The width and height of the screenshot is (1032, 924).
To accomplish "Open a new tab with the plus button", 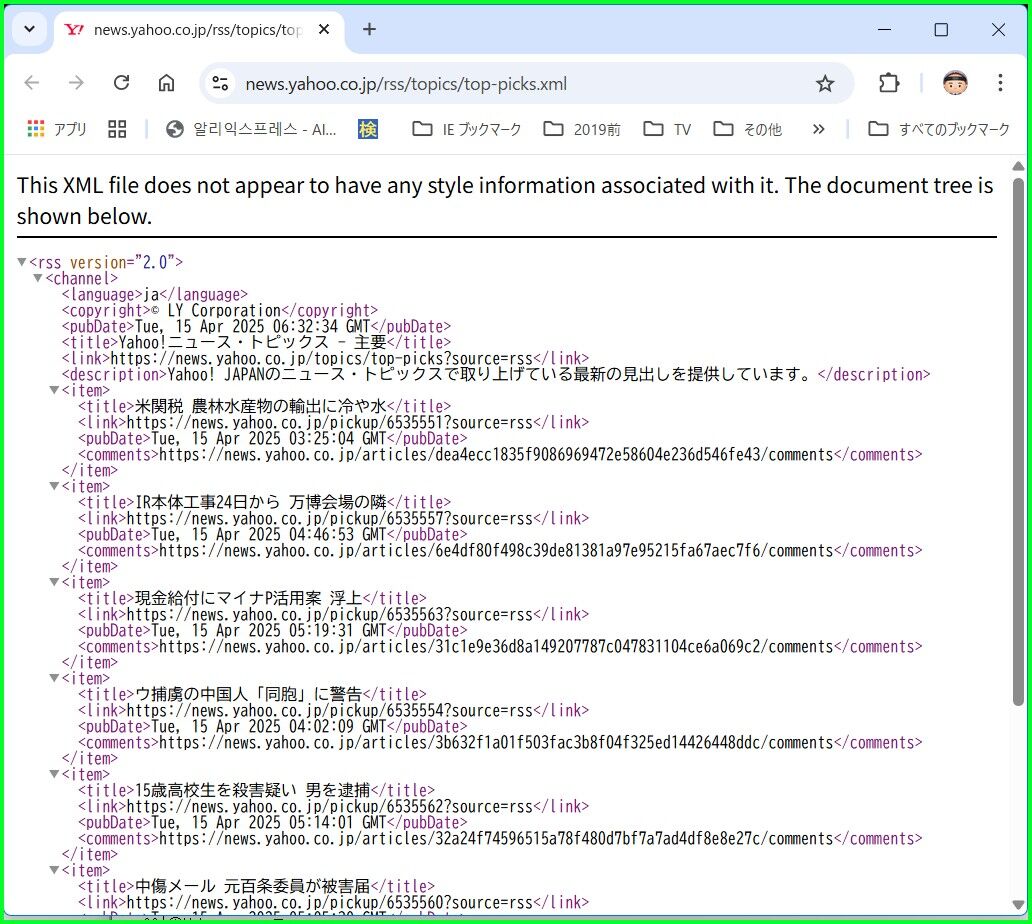I will 369,29.
